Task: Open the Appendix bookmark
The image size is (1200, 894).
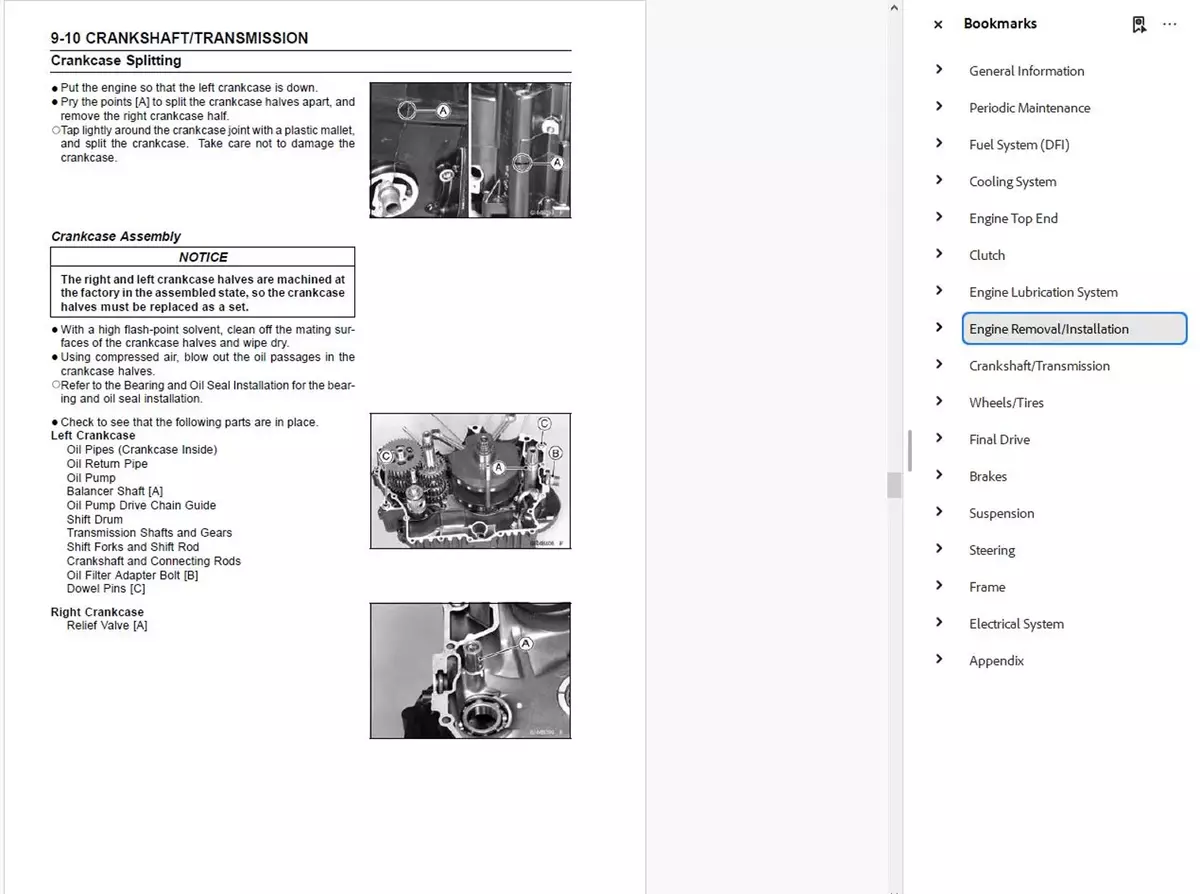Action: [x=996, y=661]
